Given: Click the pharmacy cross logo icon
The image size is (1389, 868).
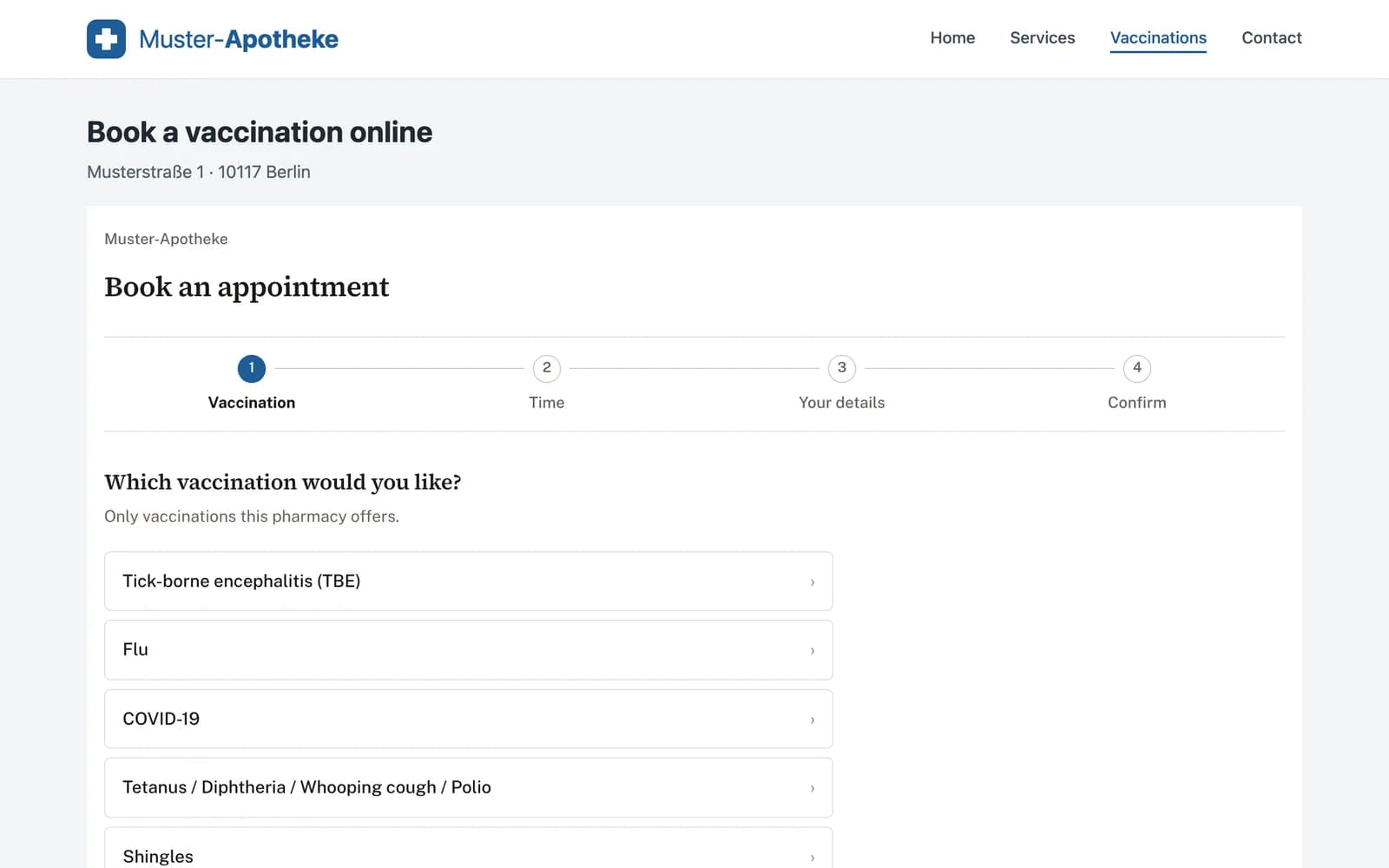Looking at the screenshot, I should click(106, 39).
